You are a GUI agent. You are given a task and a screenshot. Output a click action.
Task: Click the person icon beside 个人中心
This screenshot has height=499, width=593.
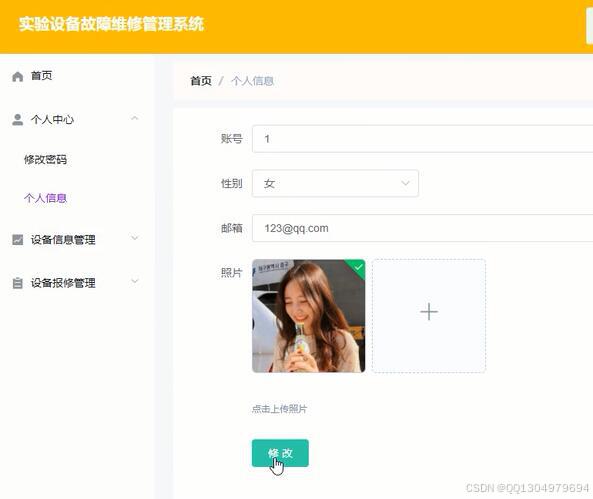point(17,120)
